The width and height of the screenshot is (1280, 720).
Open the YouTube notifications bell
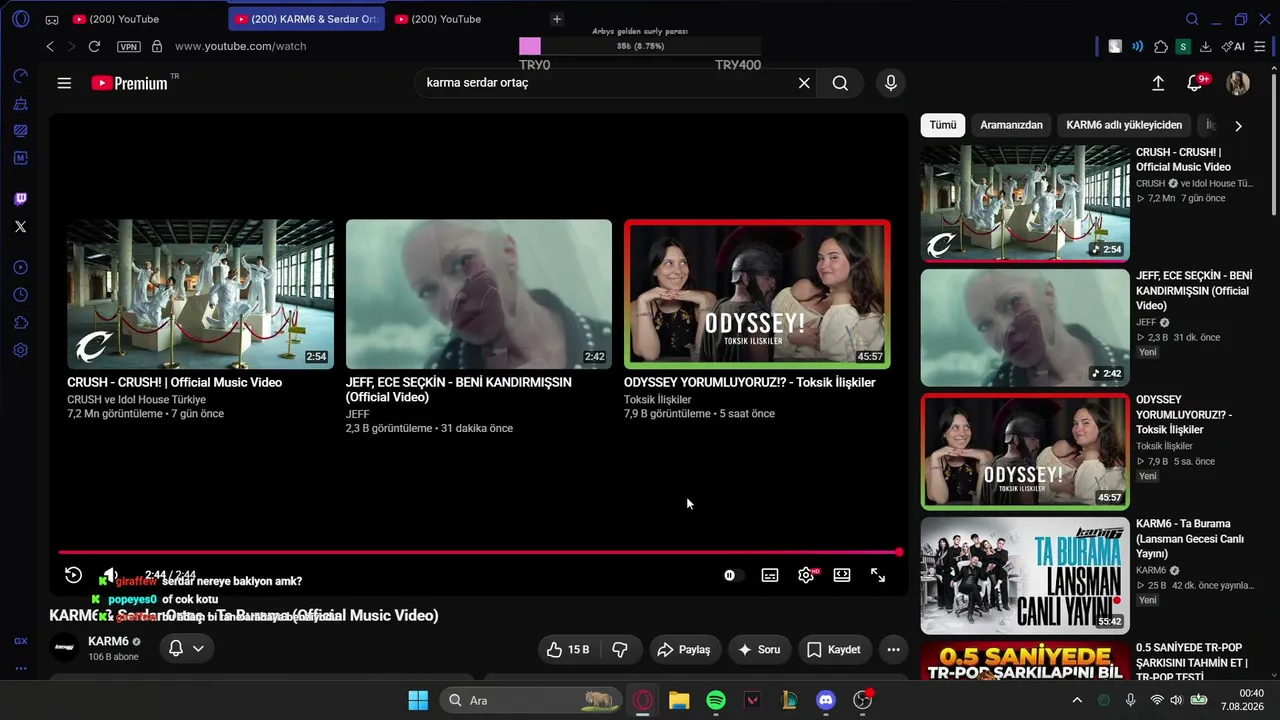click(1195, 83)
